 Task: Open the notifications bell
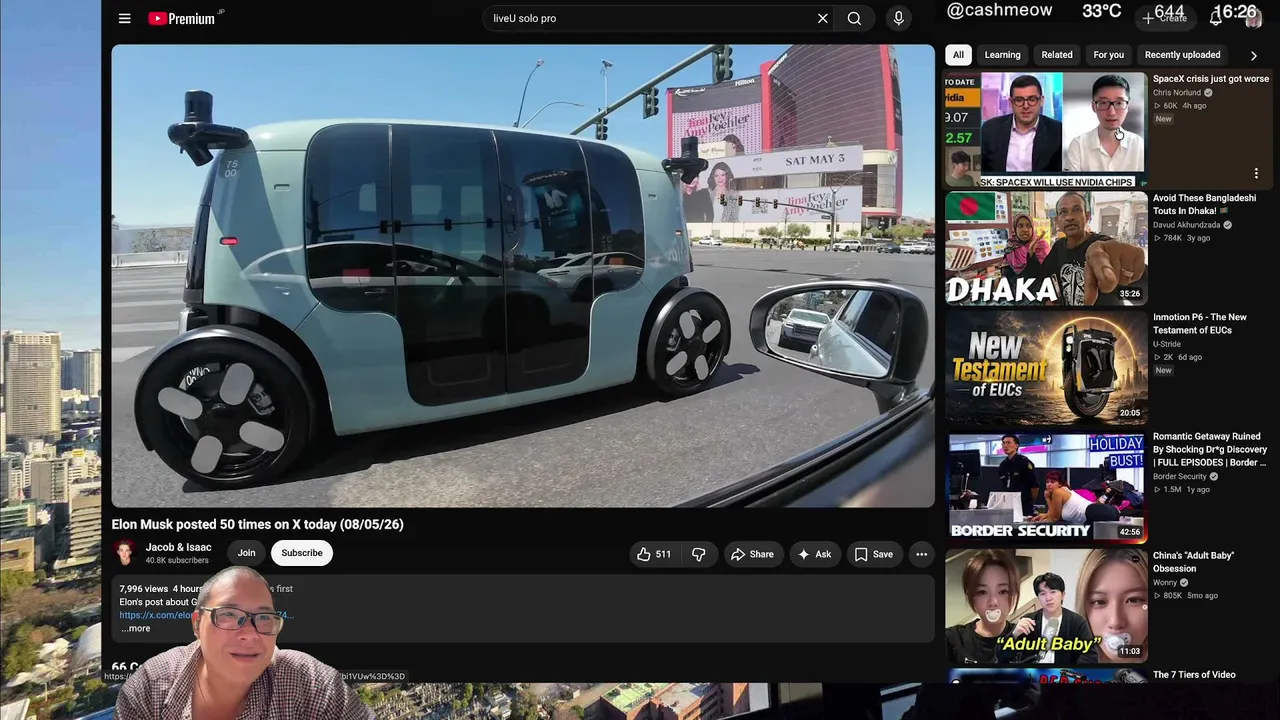[1216, 18]
